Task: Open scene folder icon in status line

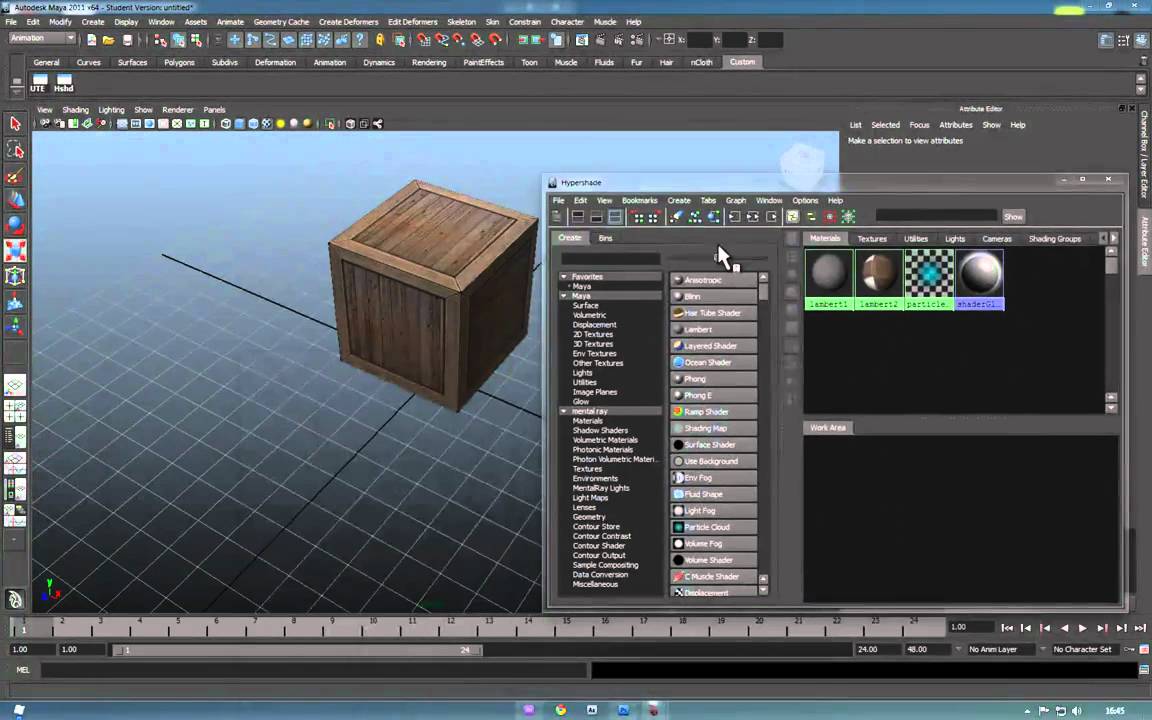Action: click(109, 40)
